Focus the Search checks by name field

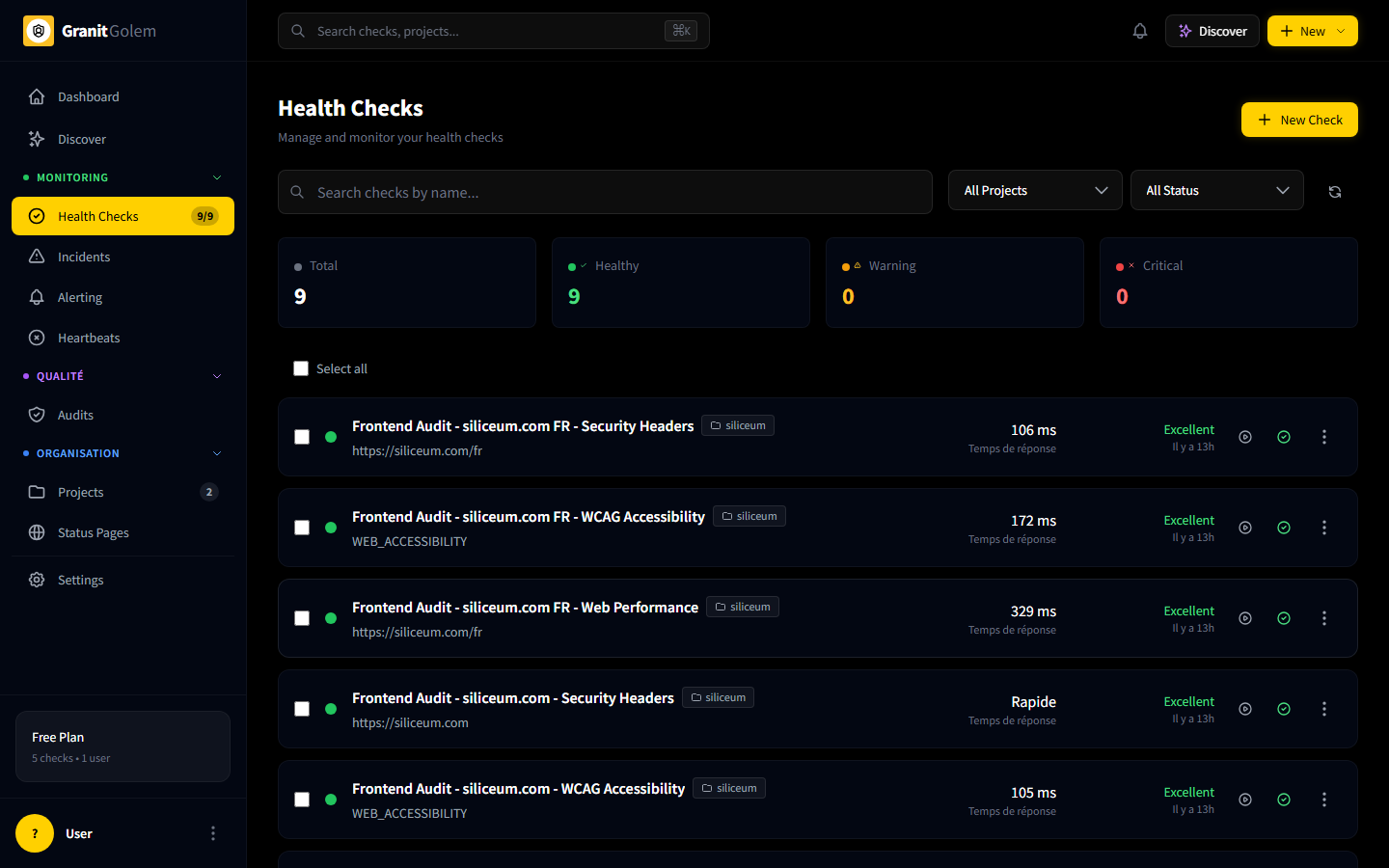(605, 192)
